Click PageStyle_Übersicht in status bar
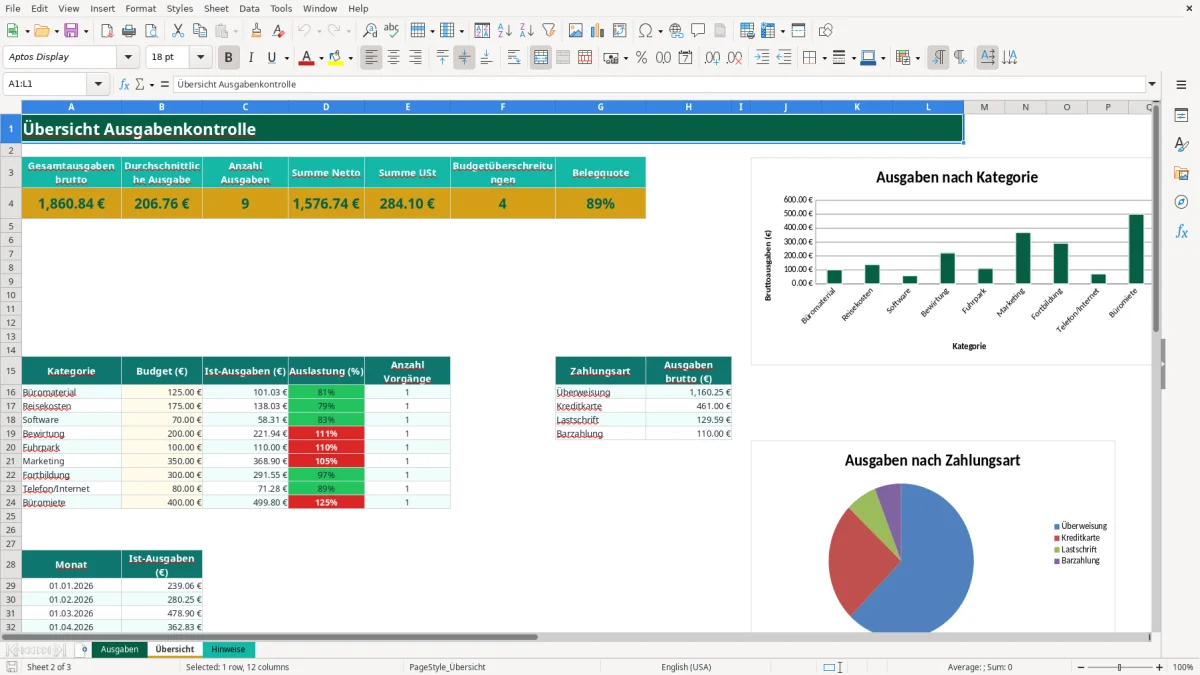The width and height of the screenshot is (1200, 675). tap(447, 667)
